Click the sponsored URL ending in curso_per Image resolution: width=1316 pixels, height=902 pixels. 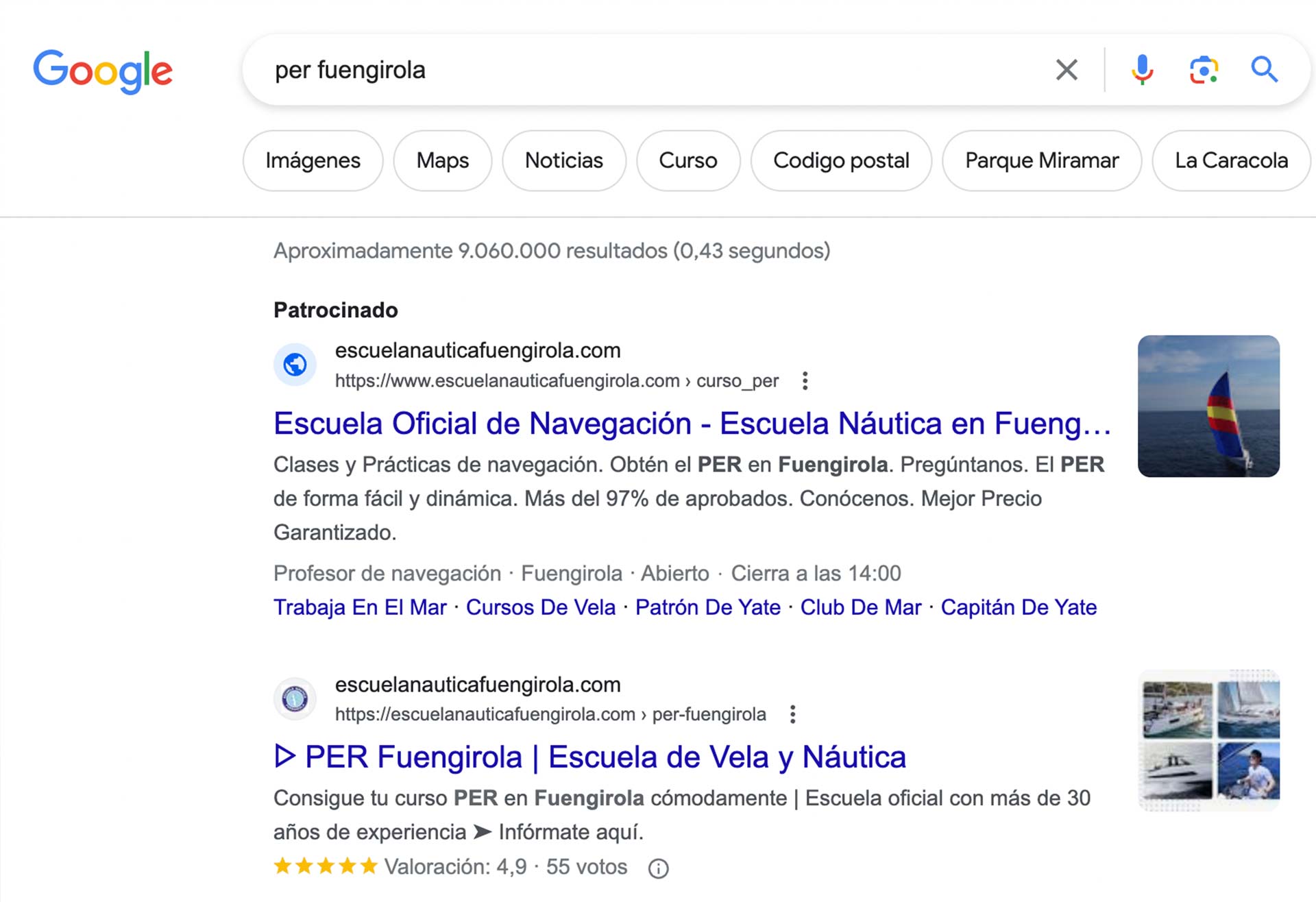557,381
